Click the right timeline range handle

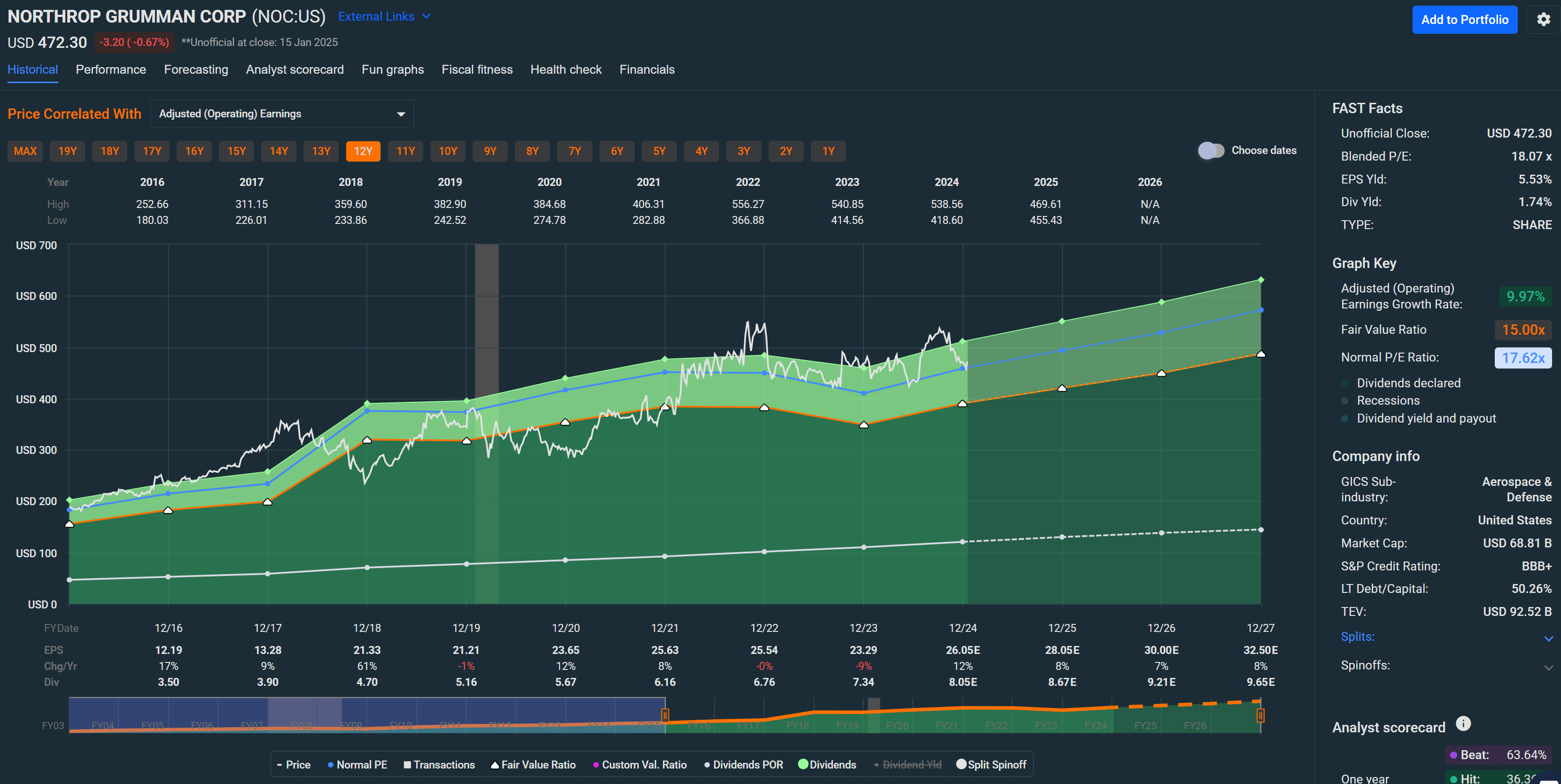click(1261, 715)
